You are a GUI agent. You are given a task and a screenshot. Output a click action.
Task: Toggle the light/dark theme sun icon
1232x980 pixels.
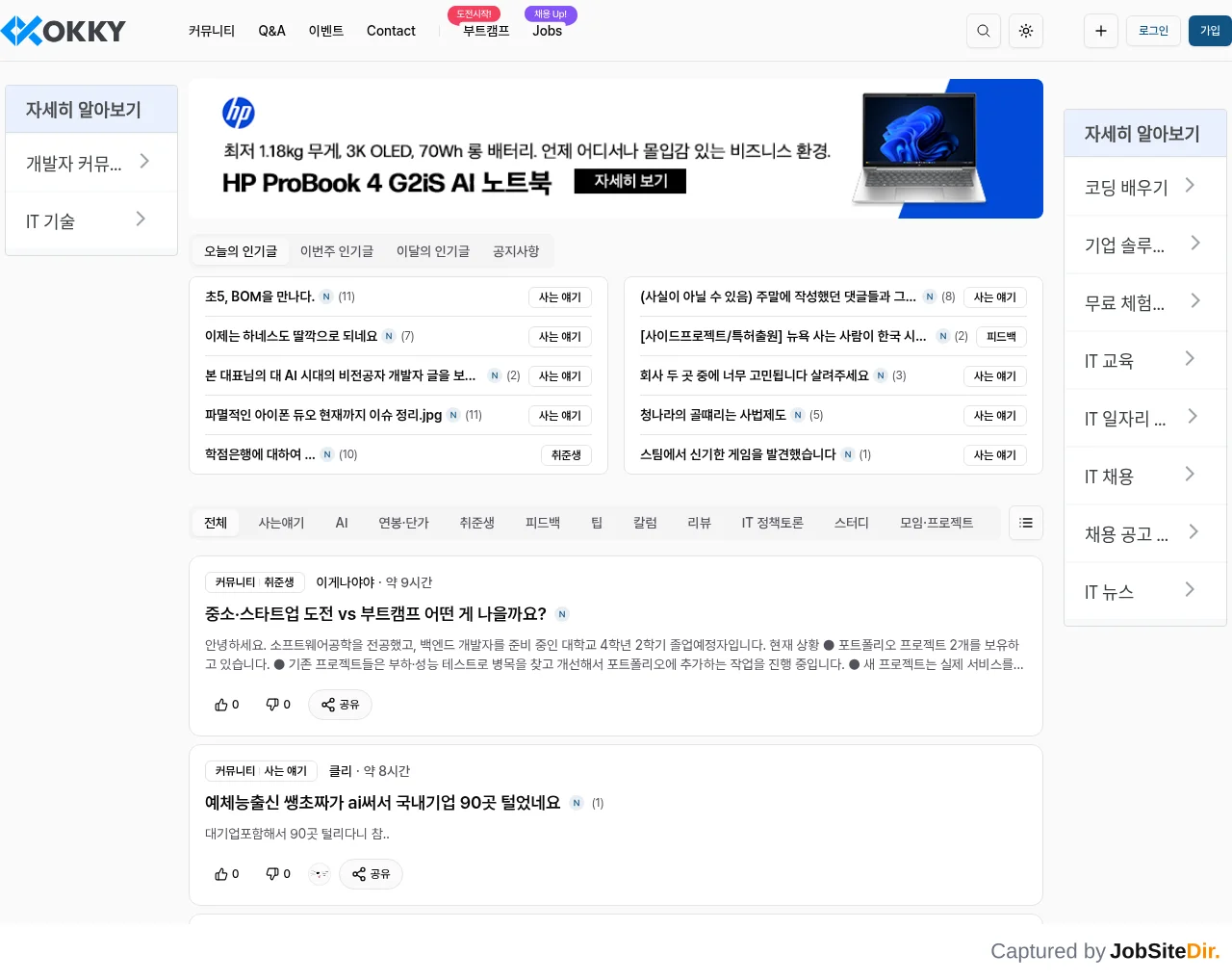pos(1026,31)
